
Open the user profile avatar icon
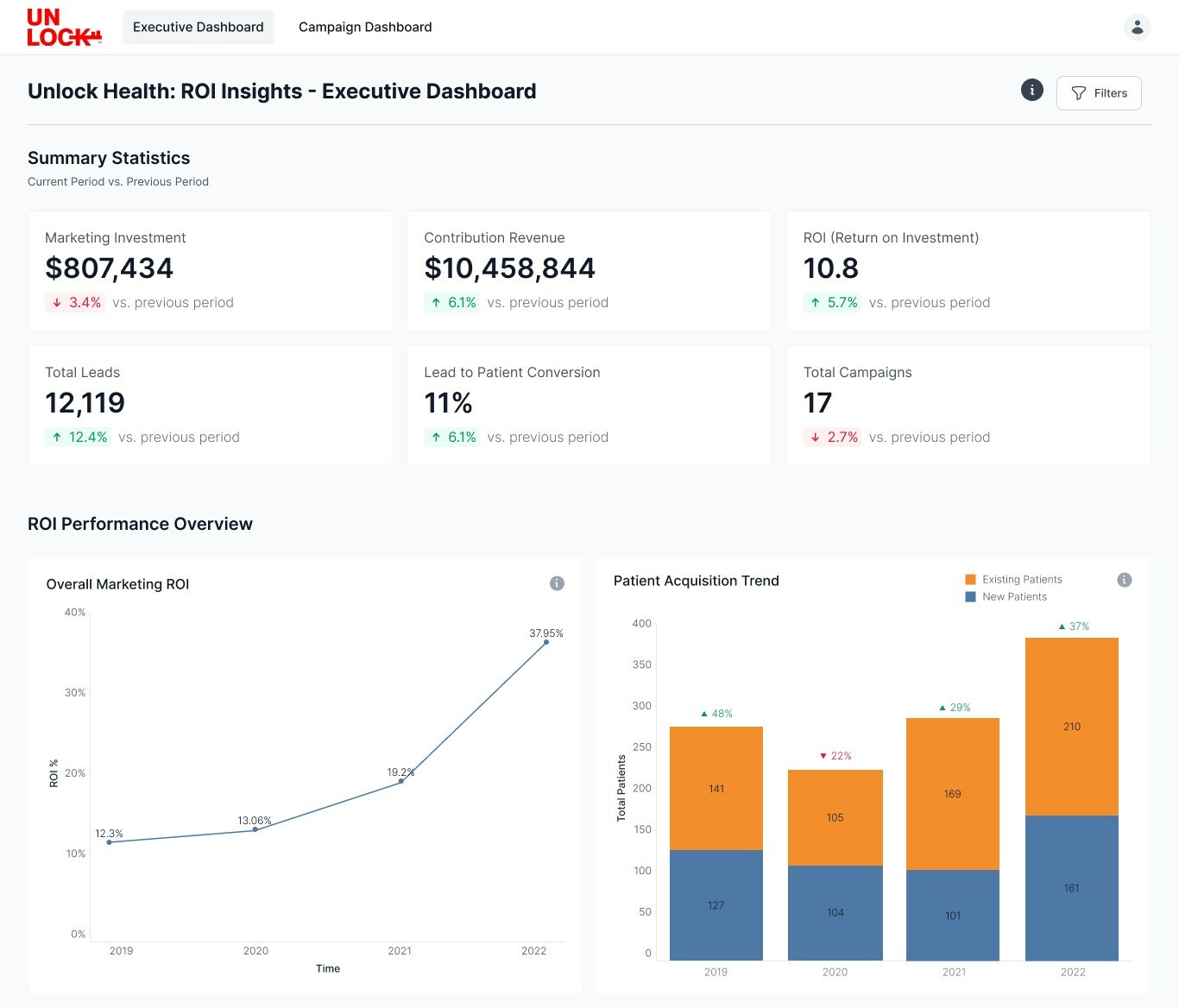[x=1137, y=27]
